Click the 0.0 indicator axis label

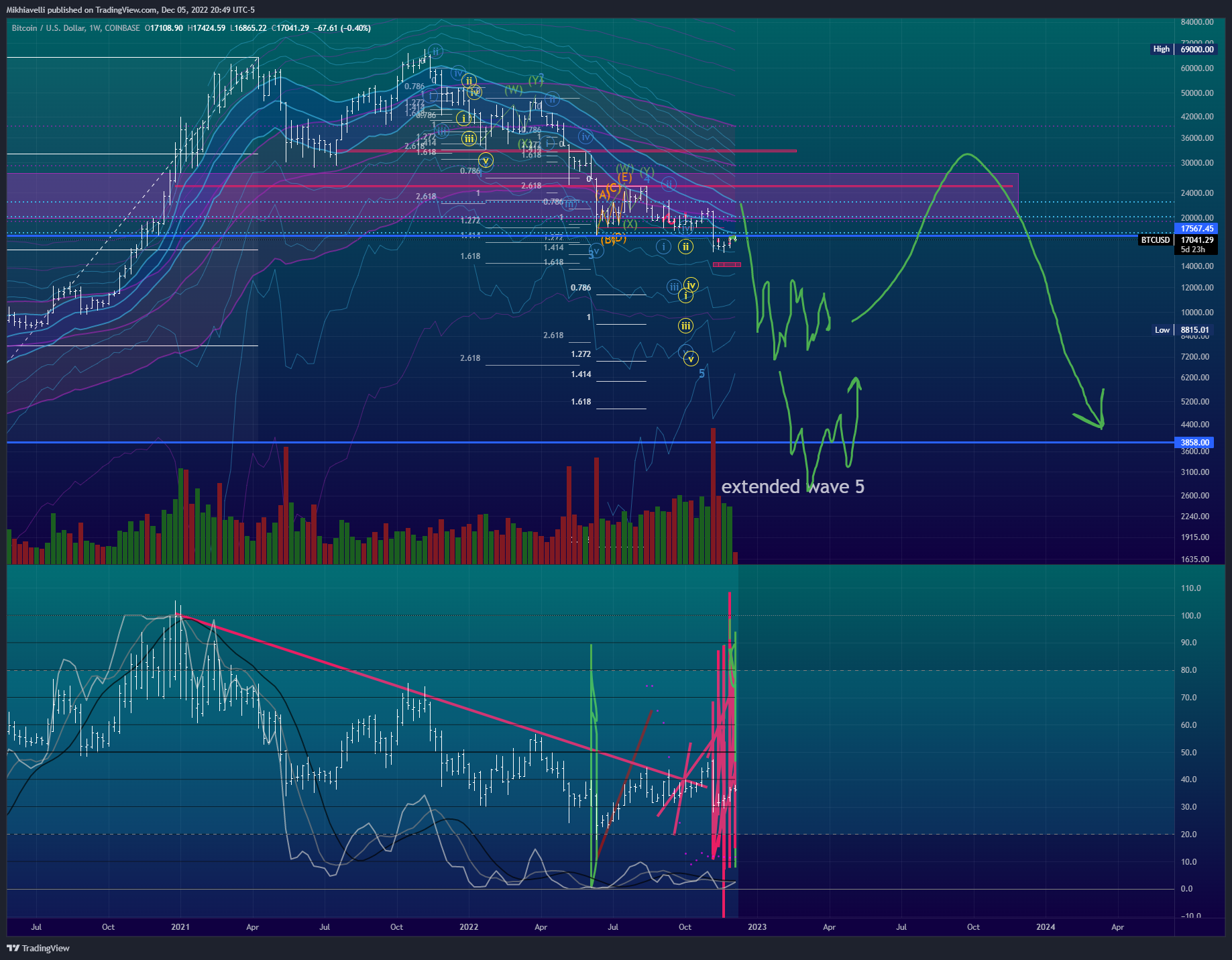[x=1187, y=889]
